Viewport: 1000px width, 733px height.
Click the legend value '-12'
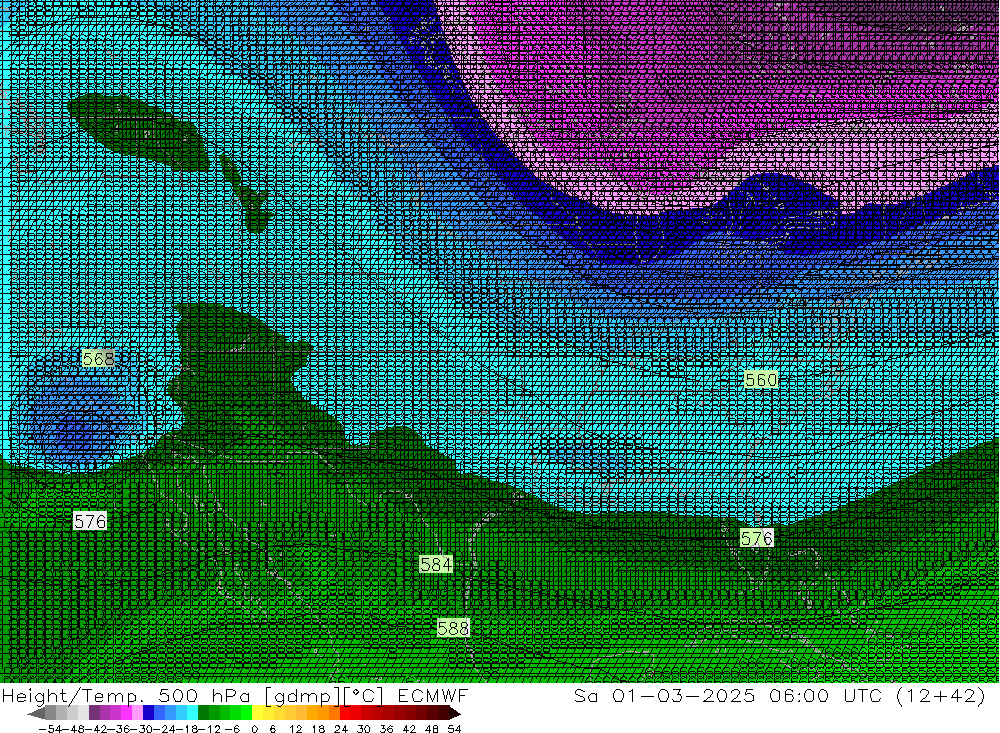click(210, 729)
